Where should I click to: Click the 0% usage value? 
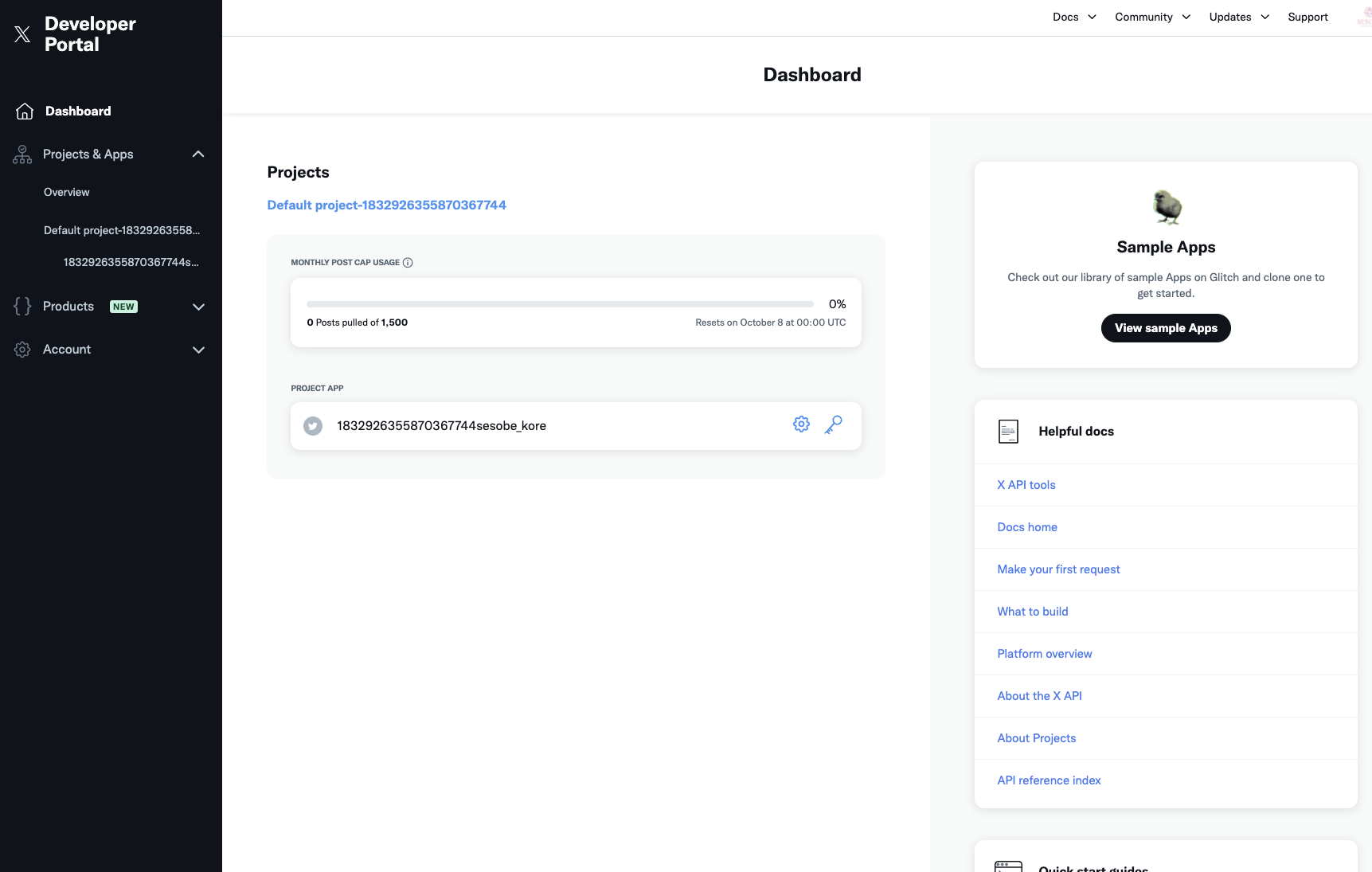pyautogui.click(x=837, y=304)
